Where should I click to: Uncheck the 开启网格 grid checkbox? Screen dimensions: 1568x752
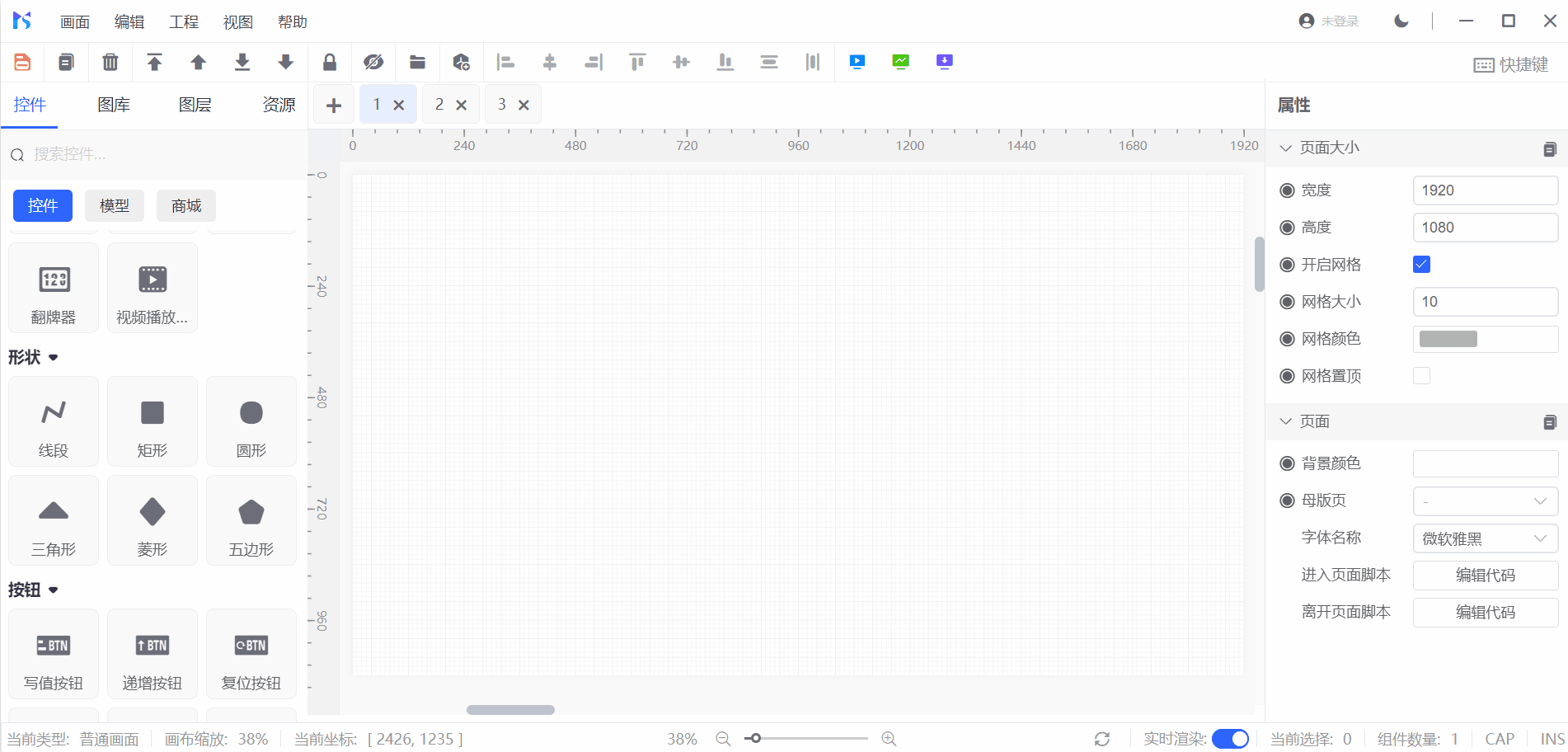(1421, 265)
